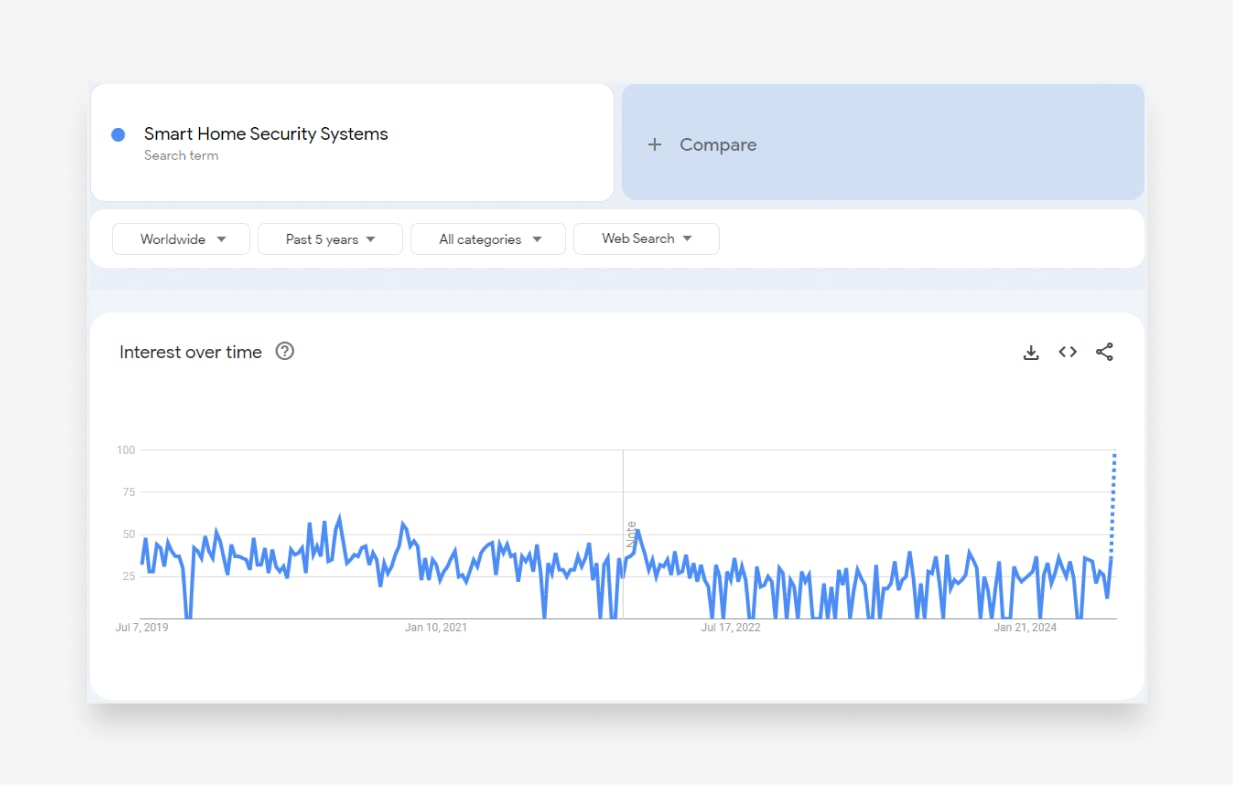The width and height of the screenshot is (1233, 785).
Task: Open the Interest over time help icon
Action: coord(285,351)
